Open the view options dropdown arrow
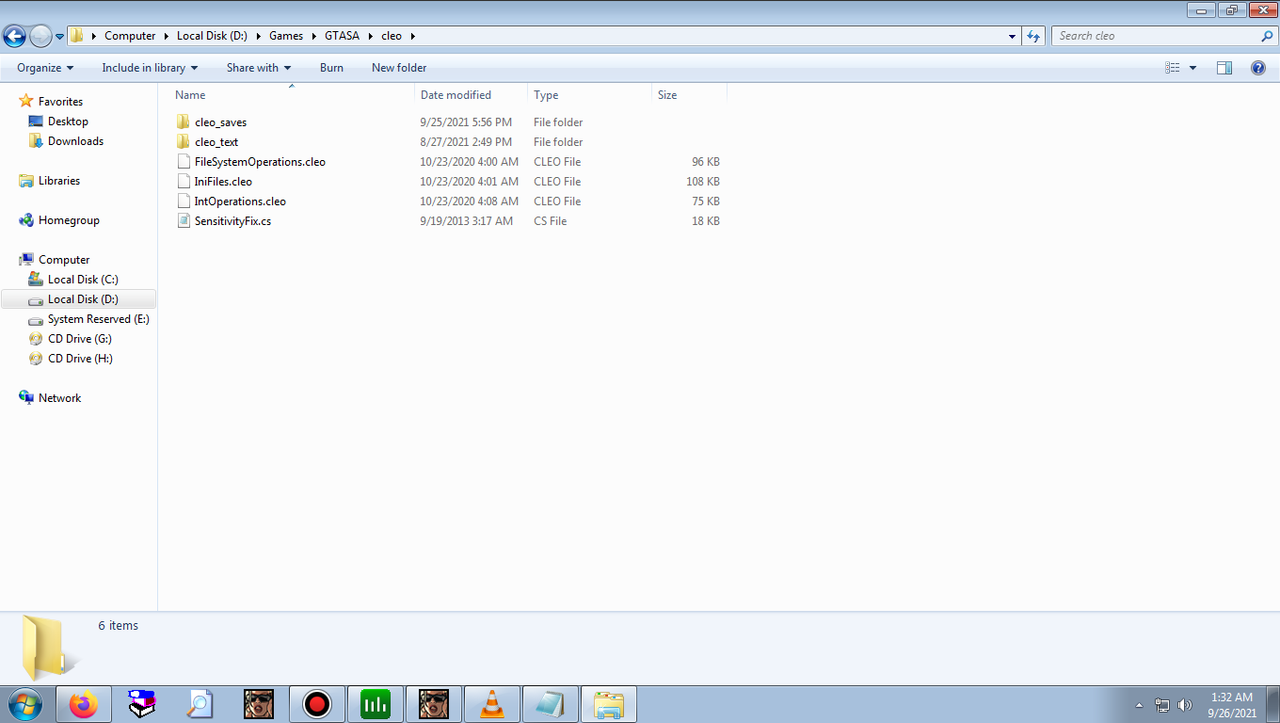 1193,68
